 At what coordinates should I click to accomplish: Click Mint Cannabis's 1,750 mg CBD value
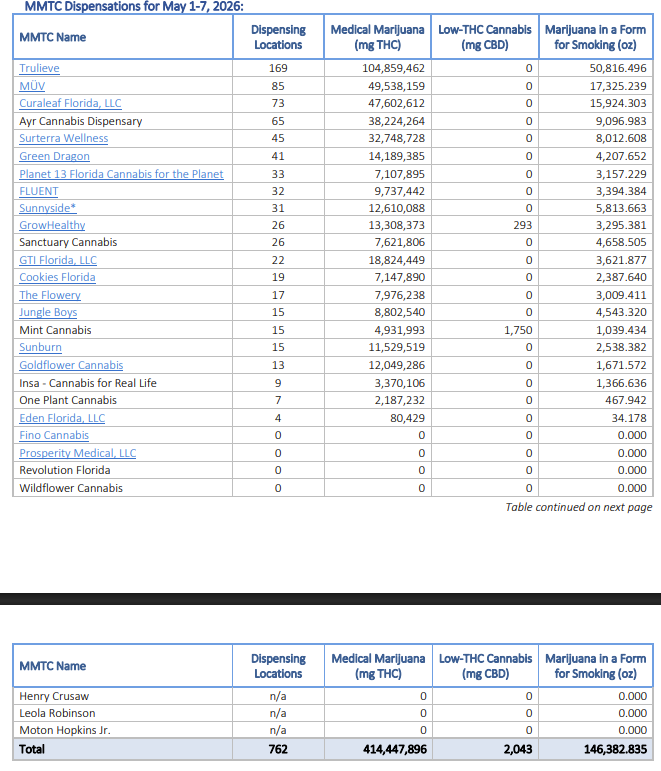518,330
